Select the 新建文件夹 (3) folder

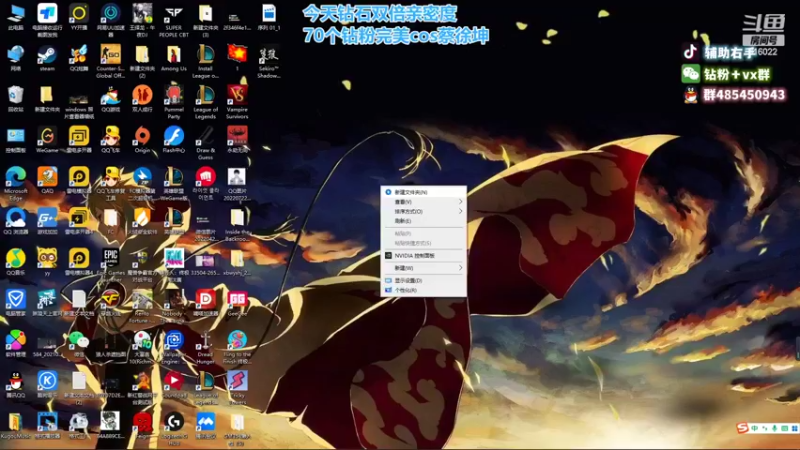(x=205, y=20)
